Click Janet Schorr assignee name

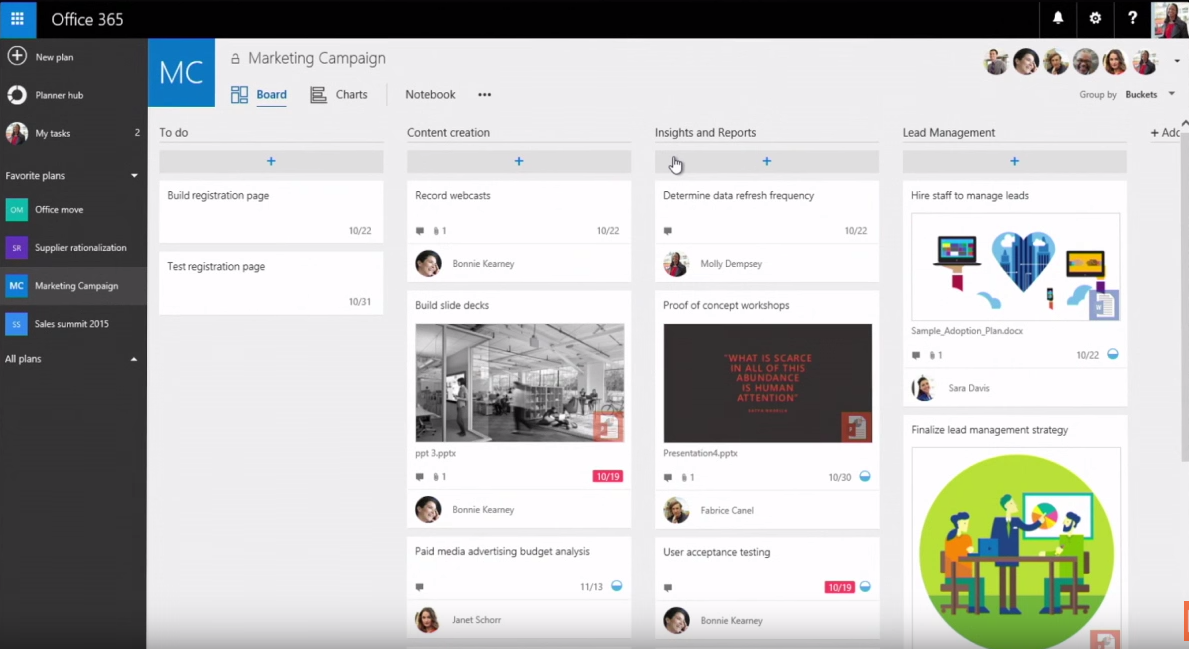coord(476,620)
